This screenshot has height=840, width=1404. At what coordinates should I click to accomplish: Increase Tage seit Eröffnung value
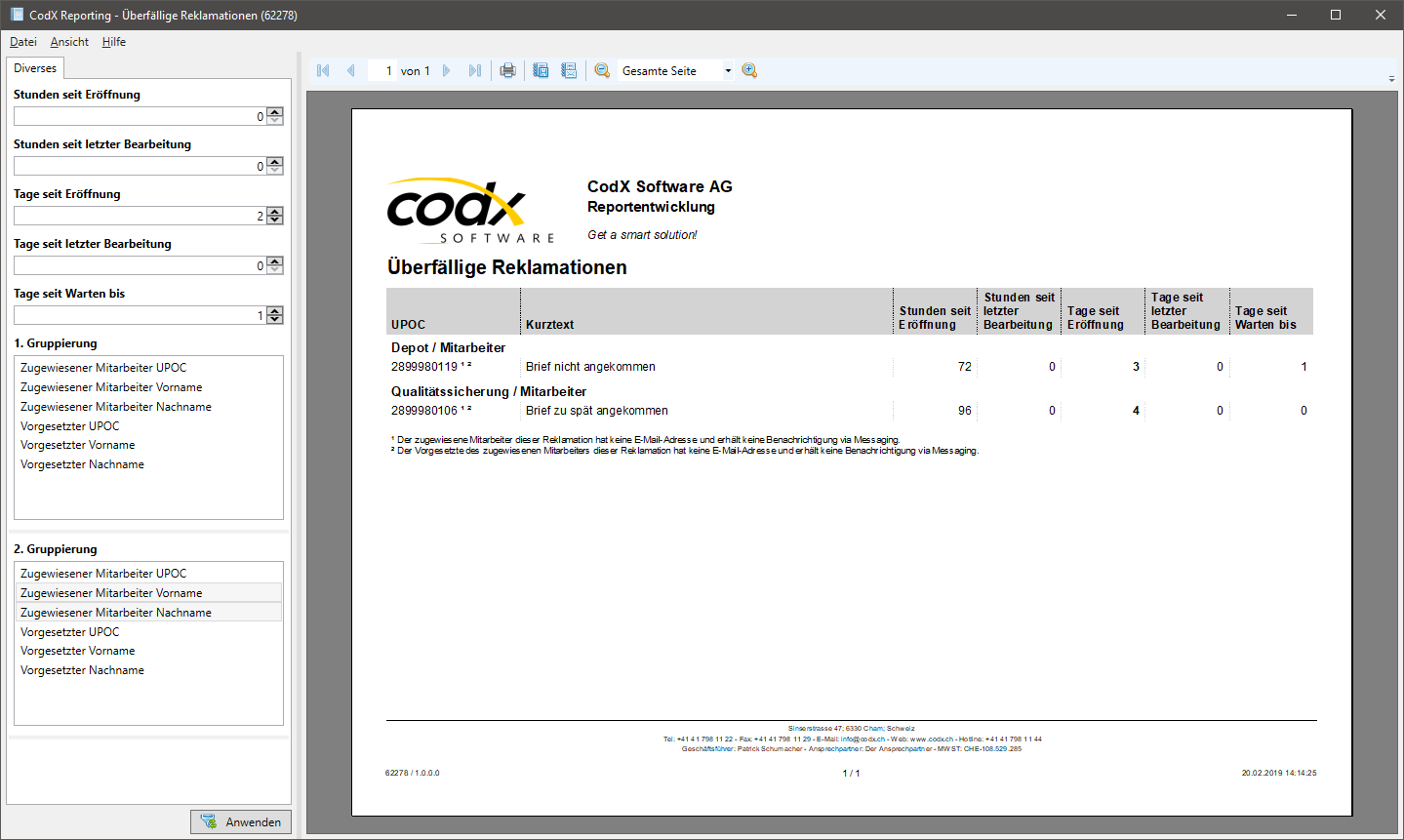pos(275,212)
